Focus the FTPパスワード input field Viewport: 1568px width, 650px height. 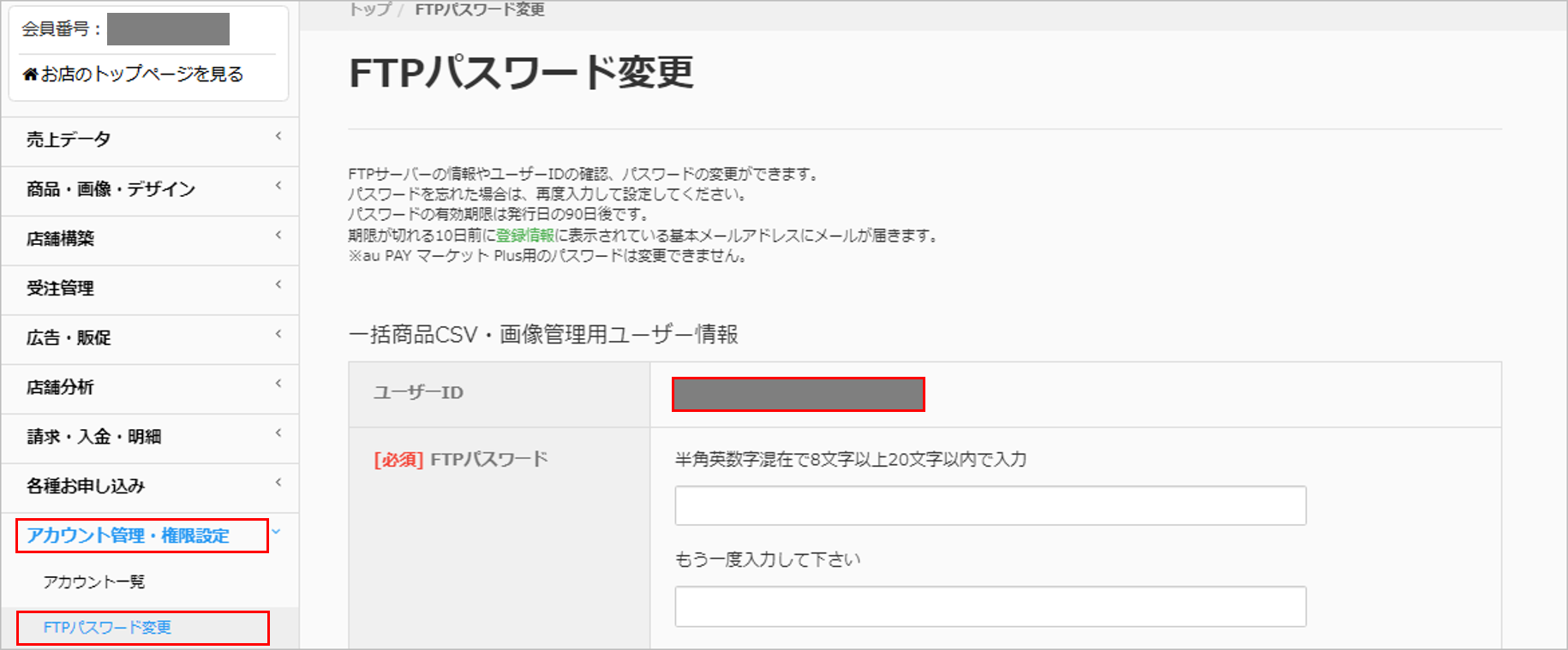(990, 505)
